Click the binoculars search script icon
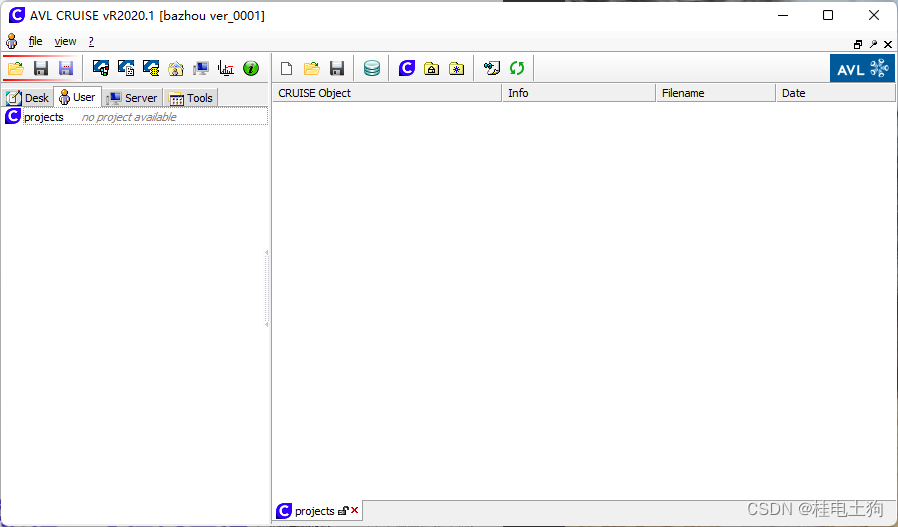 pyautogui.click(x=491, y=69)
